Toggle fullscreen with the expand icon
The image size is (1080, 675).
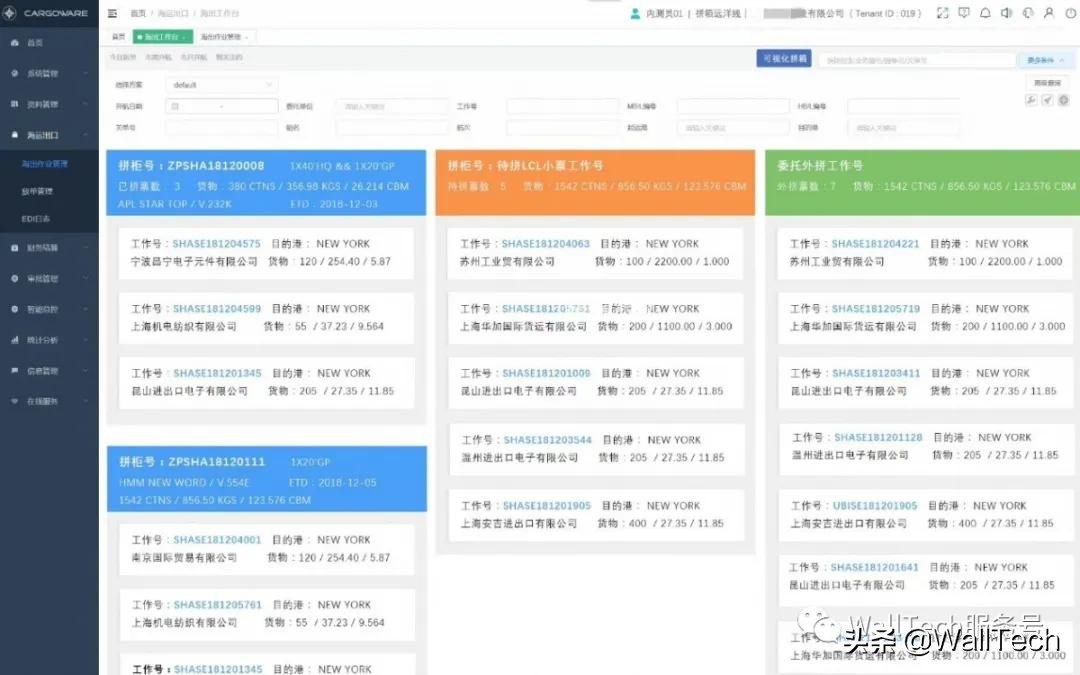943,12
